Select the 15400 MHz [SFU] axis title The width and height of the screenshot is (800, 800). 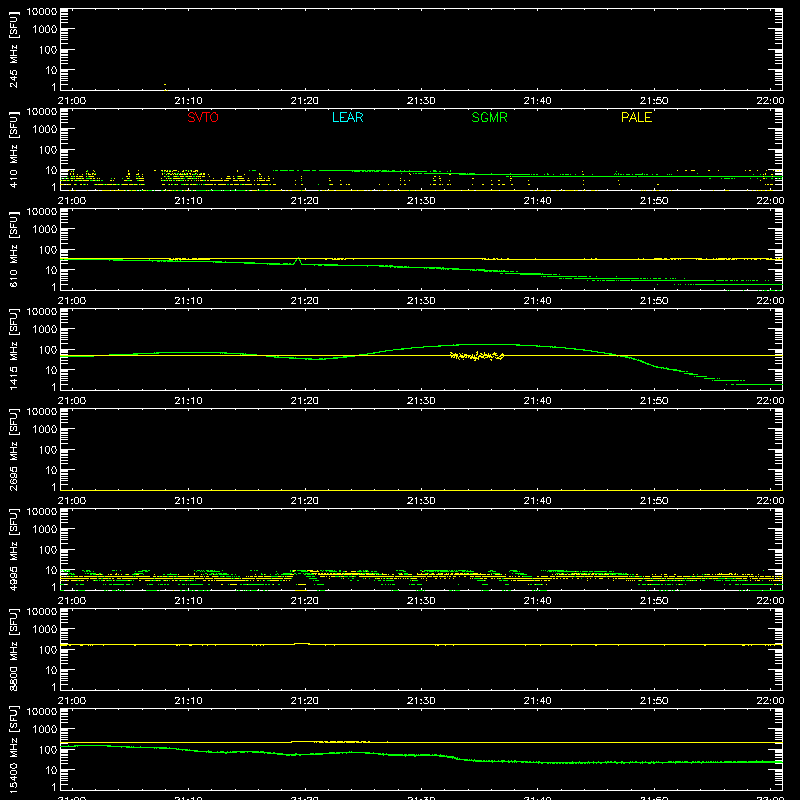pyautogui.click(x=13, y=750)
